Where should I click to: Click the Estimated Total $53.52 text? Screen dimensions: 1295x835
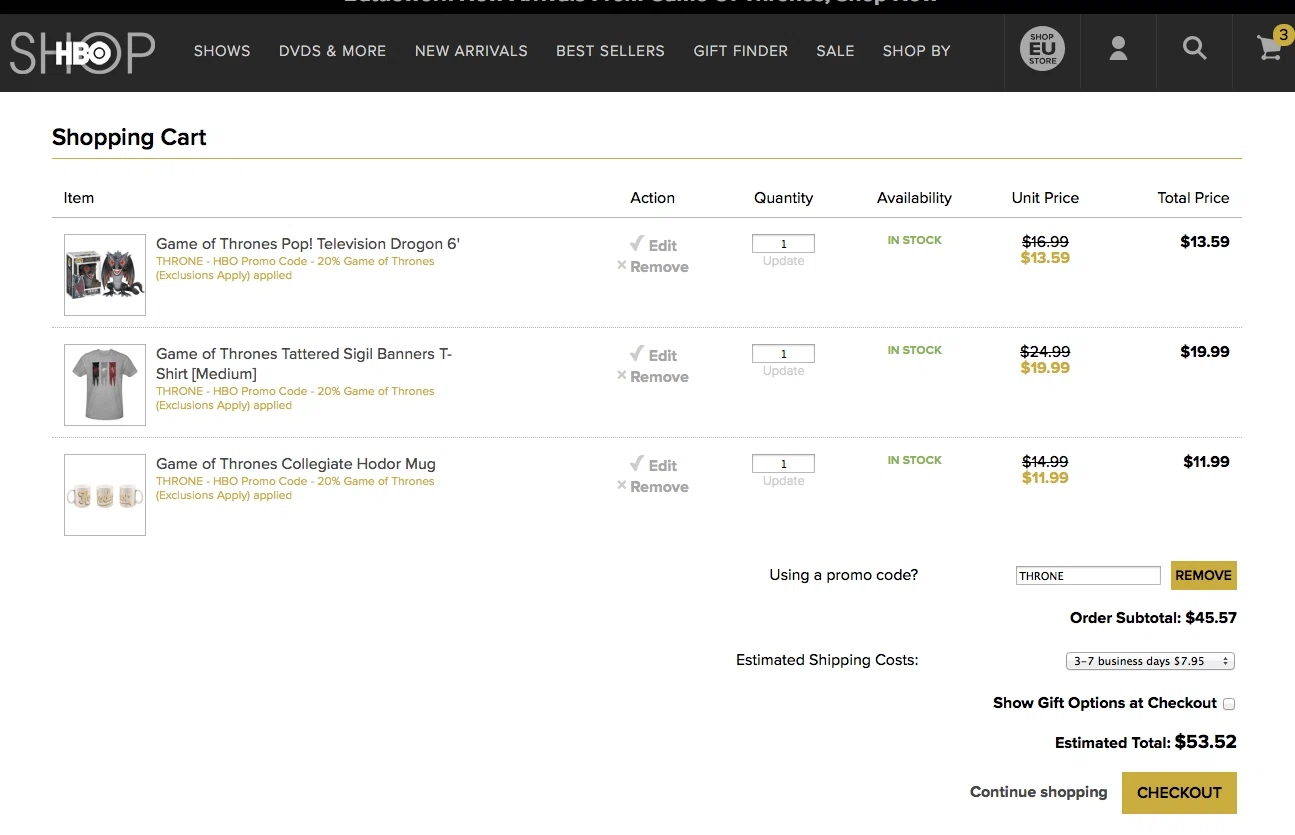coord(1146,742)
